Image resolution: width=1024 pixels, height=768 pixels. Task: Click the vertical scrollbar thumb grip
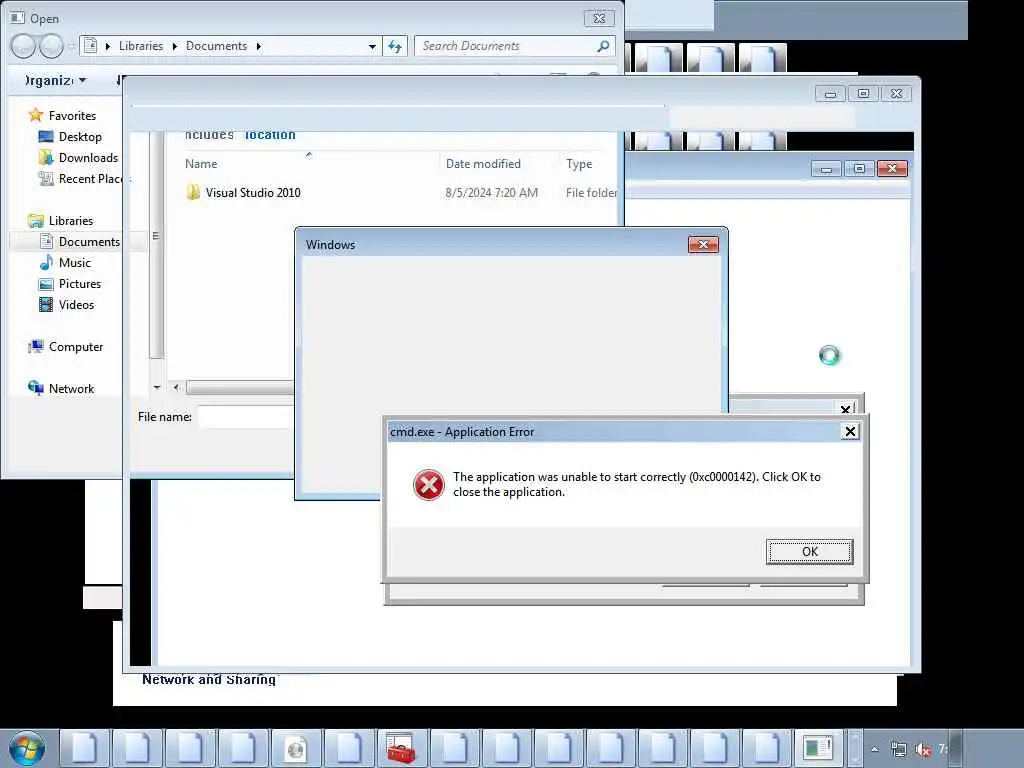tap(155, 236)
